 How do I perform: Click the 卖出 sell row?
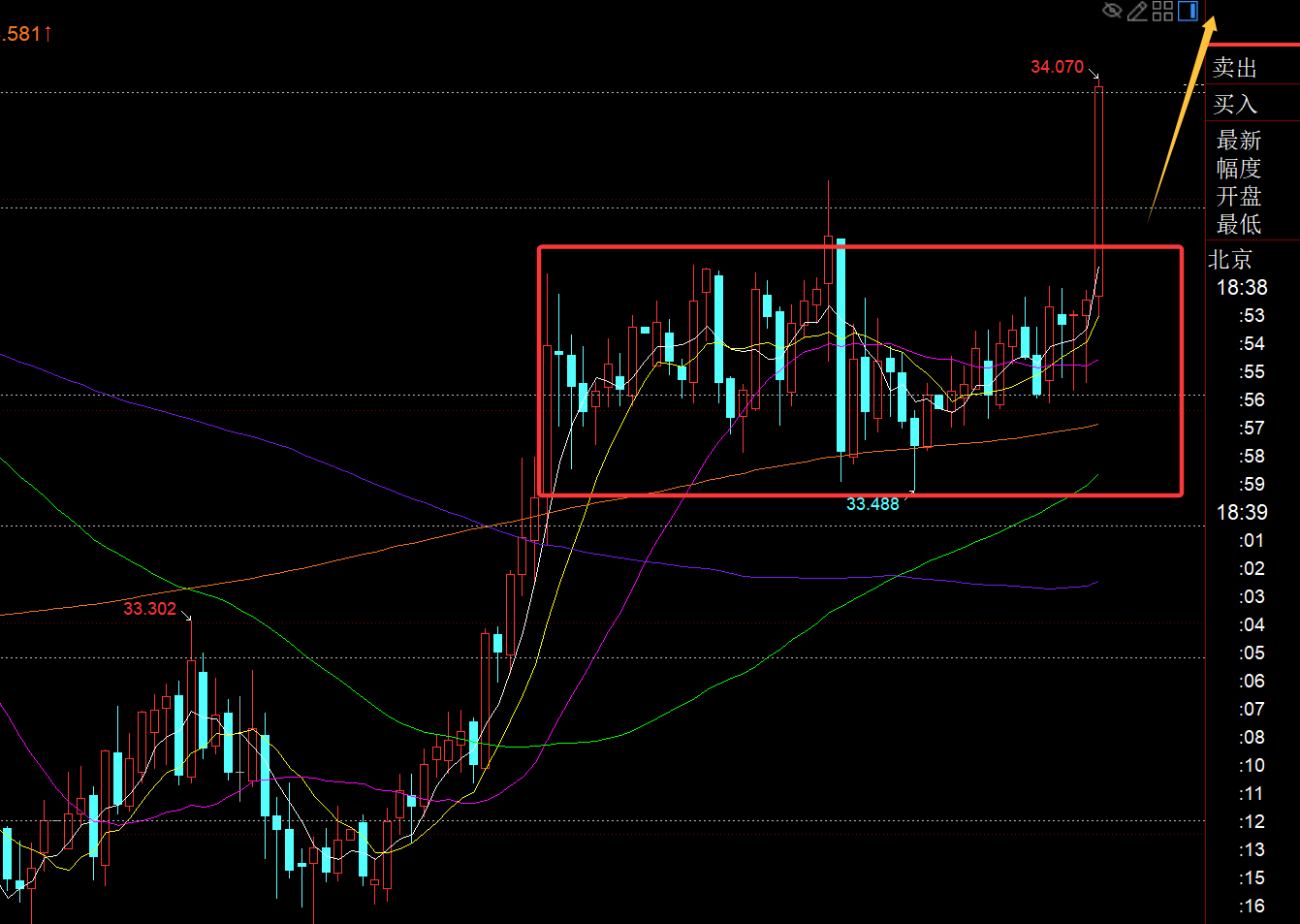click(1252, 67)
